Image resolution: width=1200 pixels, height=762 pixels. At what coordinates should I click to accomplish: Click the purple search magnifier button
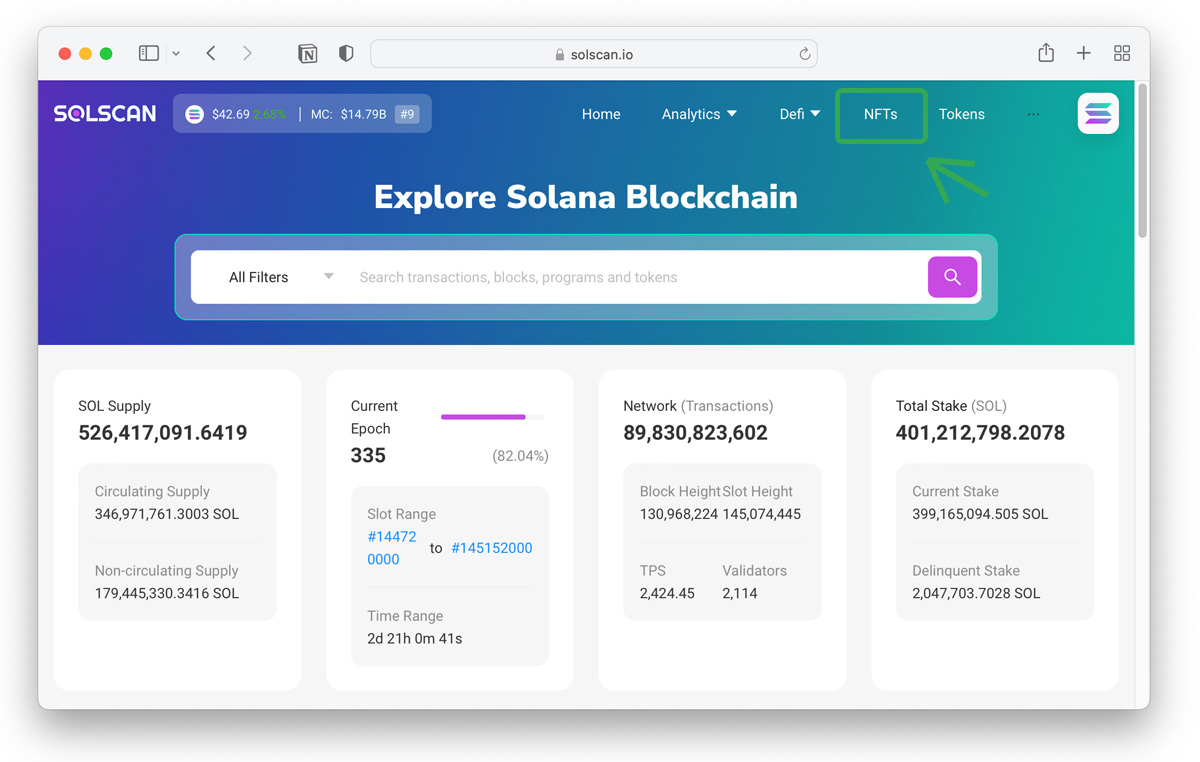[952, 277]
